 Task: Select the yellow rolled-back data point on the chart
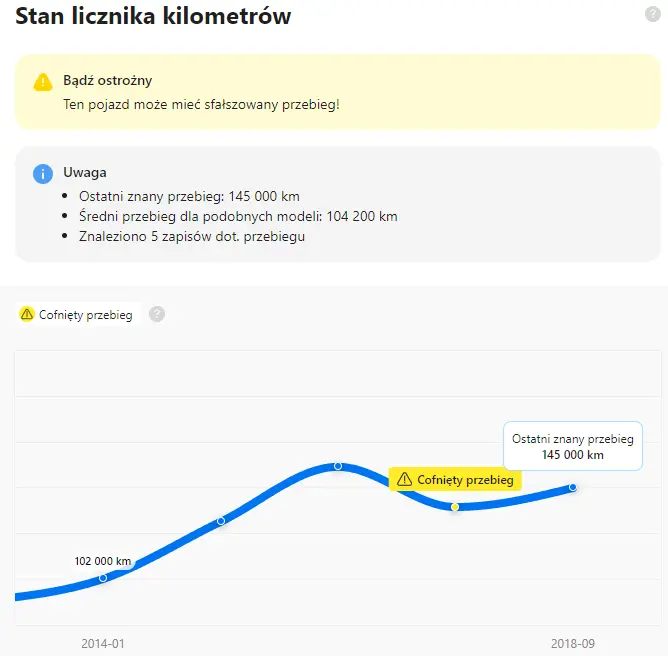pos(455,507)
